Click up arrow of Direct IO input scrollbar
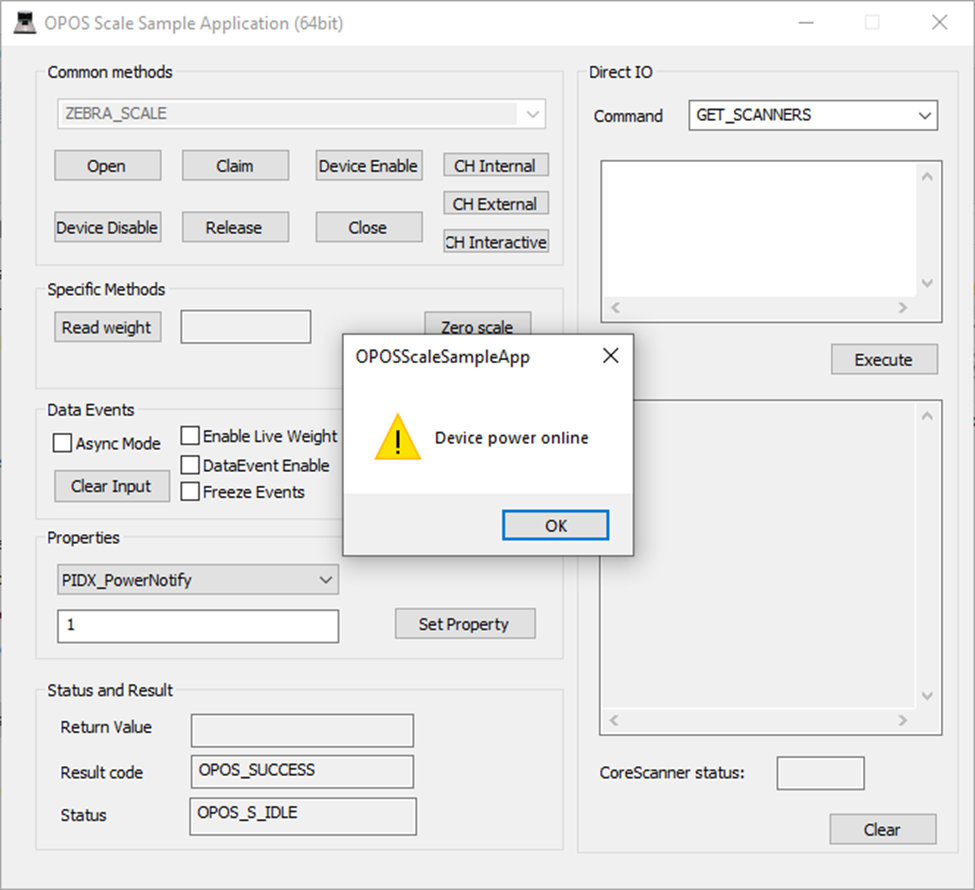The height and width of the screenshot is (890, 975). pyautogui.click(x=927, y=177)
